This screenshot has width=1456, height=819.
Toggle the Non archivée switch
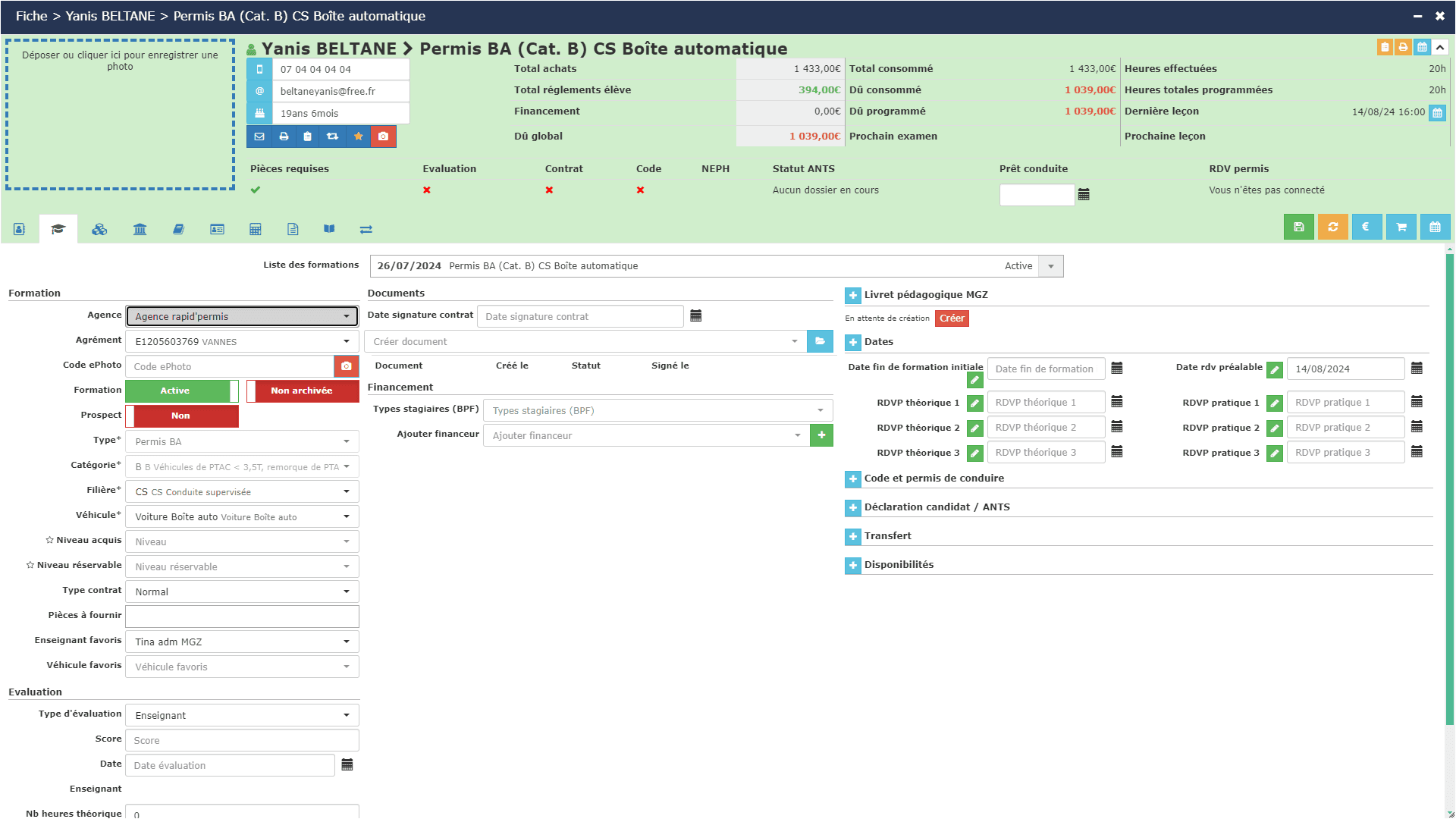303,391
